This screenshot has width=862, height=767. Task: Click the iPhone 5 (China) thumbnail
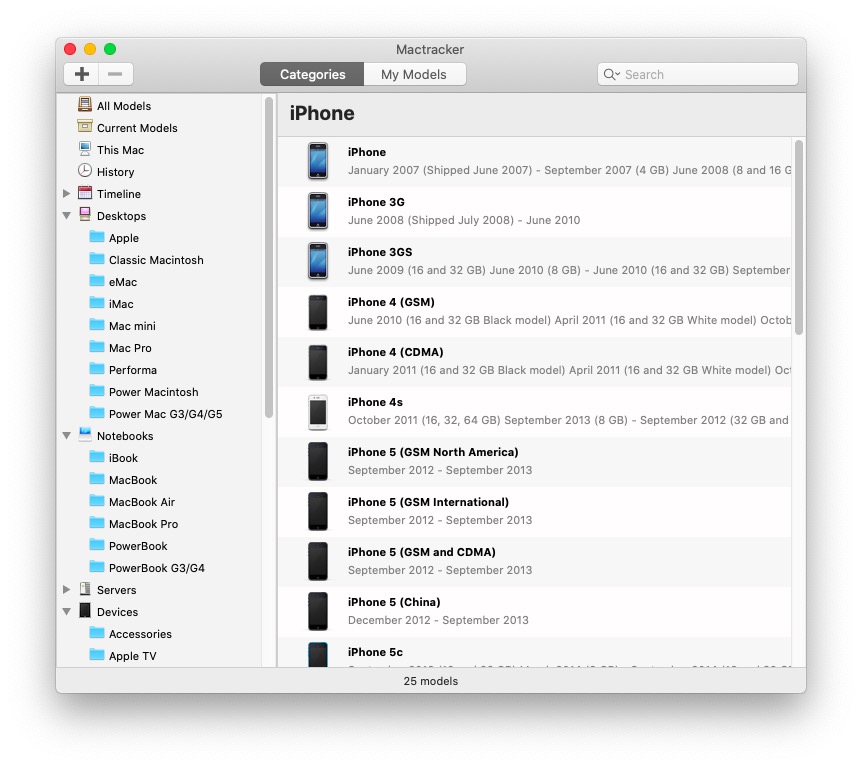pos(318,611)
